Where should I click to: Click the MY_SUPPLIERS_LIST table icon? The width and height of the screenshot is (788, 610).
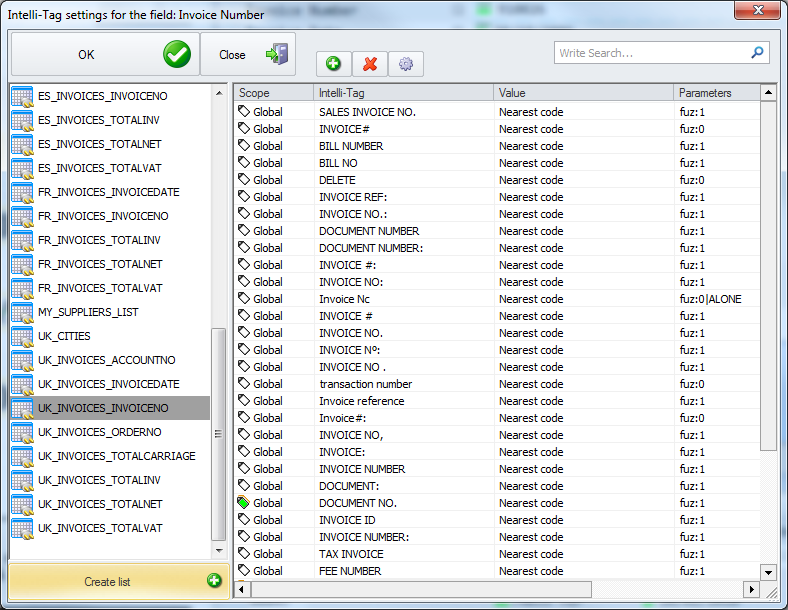pyautogui.click(x=22, y=312)
